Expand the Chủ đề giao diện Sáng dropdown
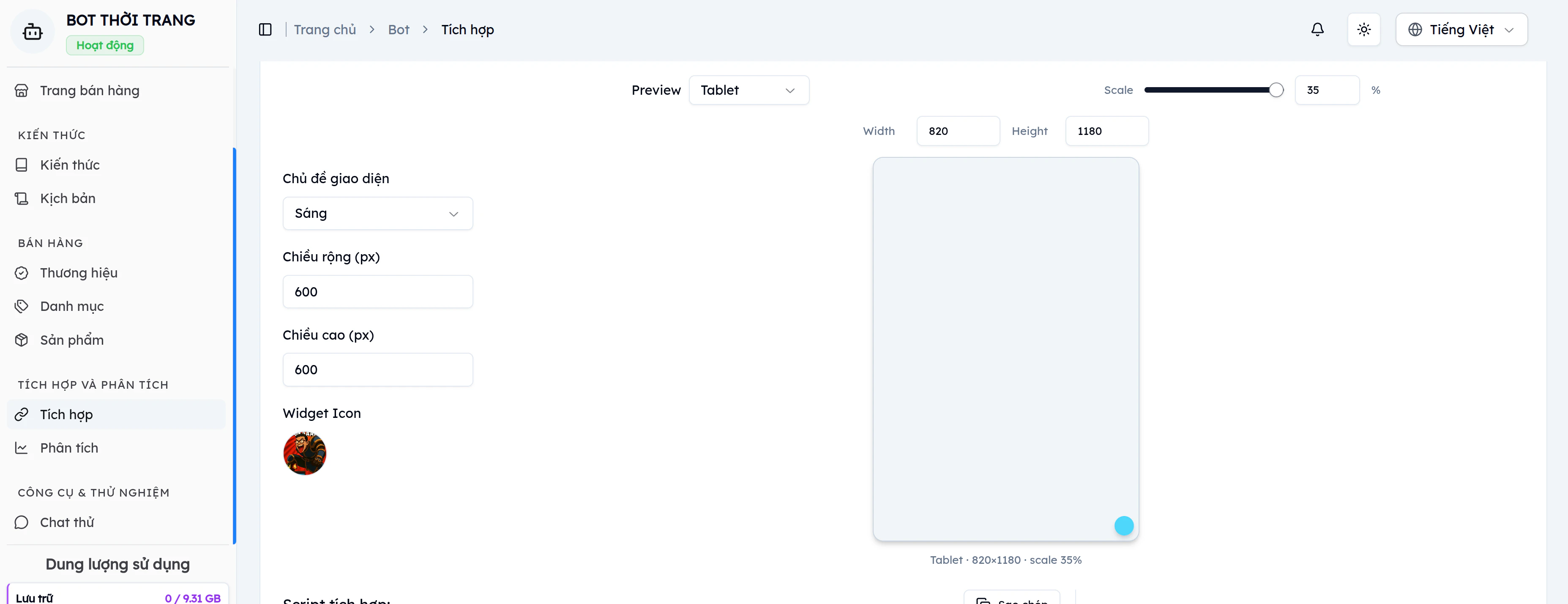Screen dimensions: 1568x604 pos(377,213)
